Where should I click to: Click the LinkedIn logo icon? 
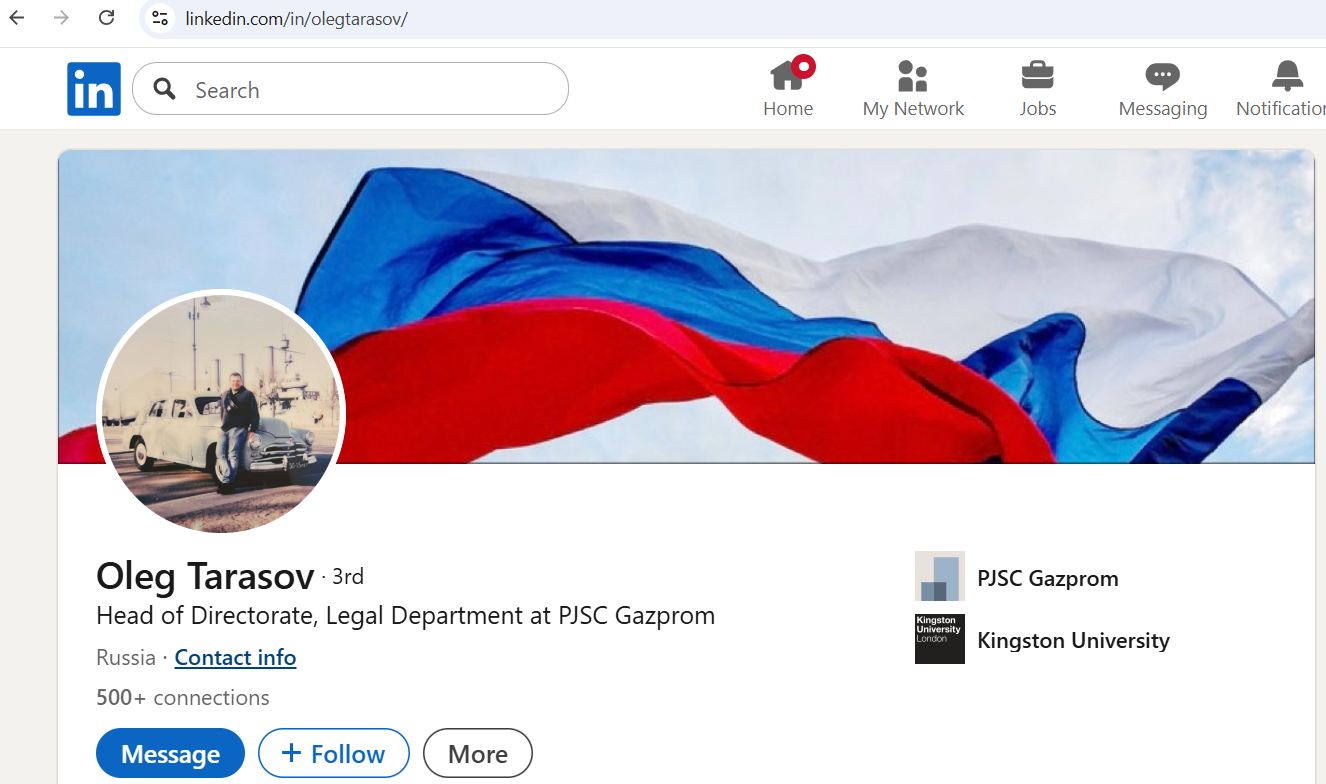pos(94,89)
